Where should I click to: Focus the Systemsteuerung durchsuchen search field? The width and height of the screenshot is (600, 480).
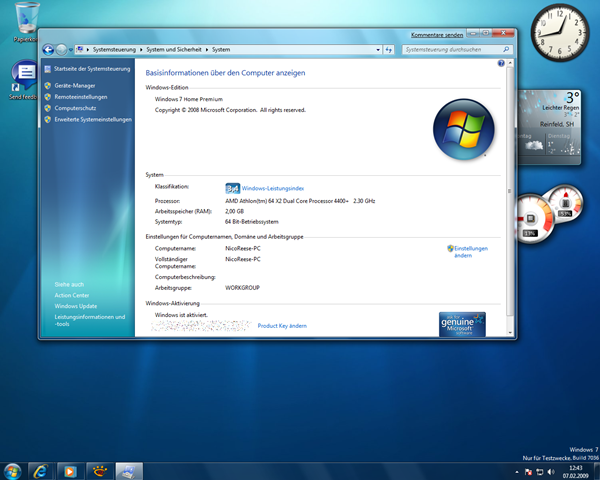(x=457, y=50)
